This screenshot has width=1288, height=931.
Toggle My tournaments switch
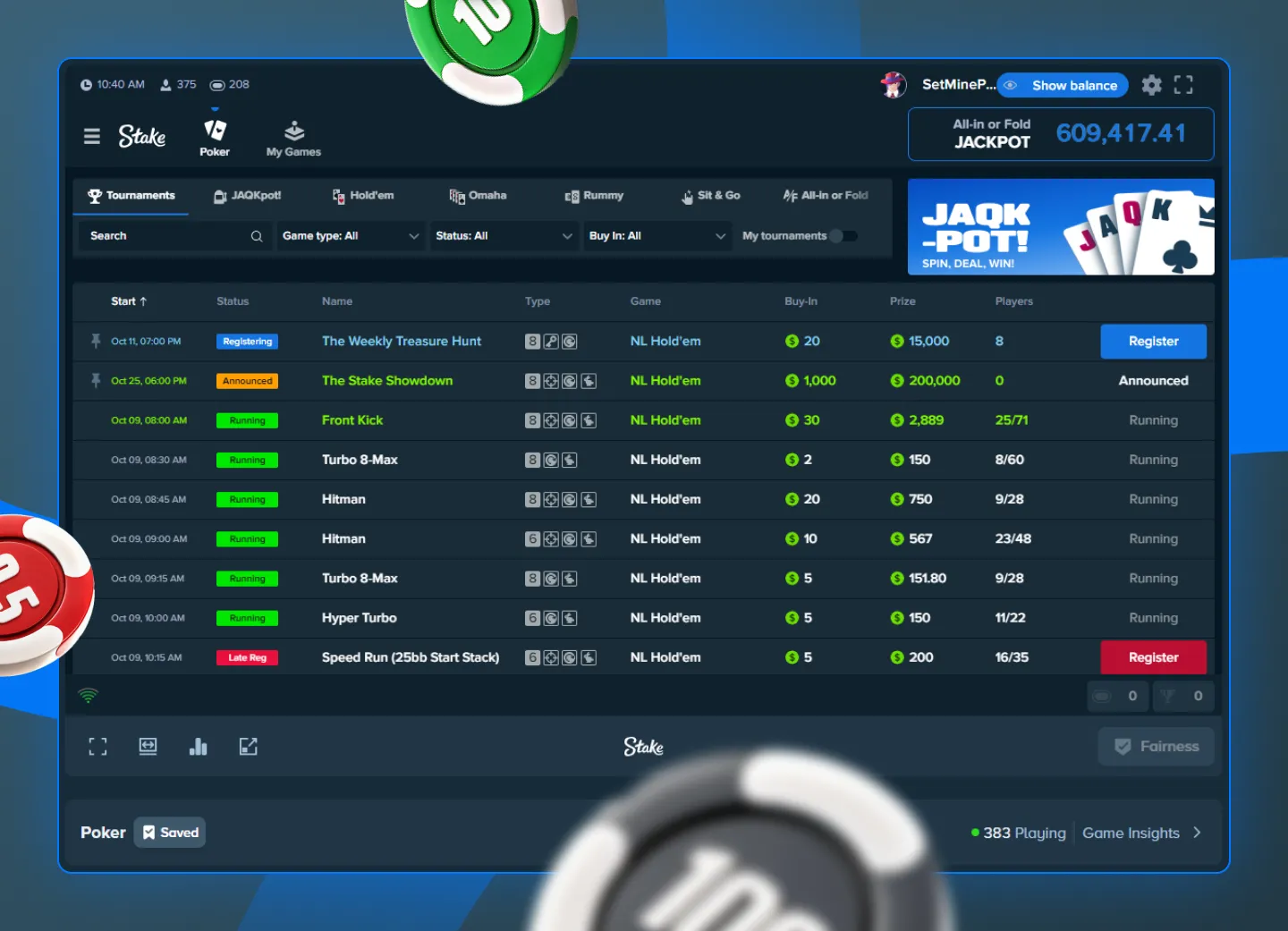tap(843, 236)
